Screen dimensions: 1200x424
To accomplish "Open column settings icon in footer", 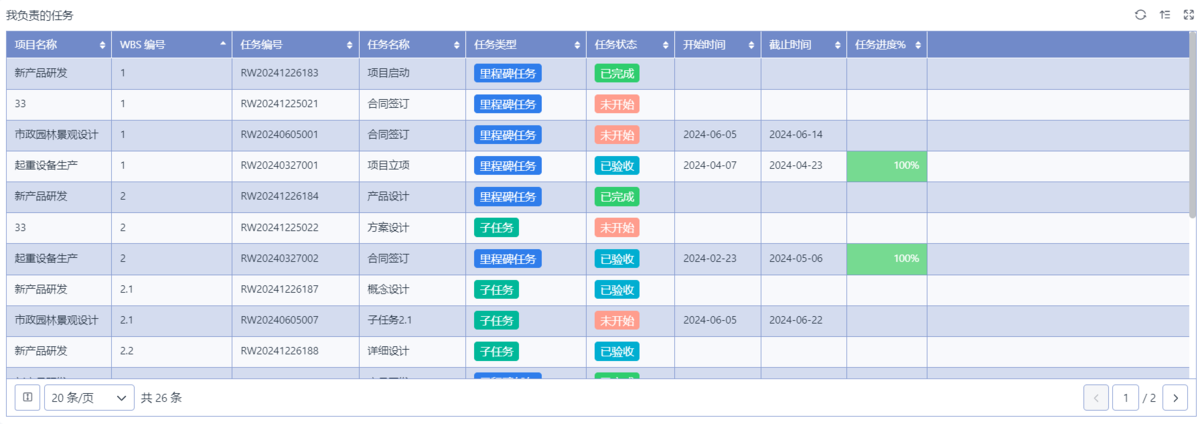I will (x=27, y=398).
